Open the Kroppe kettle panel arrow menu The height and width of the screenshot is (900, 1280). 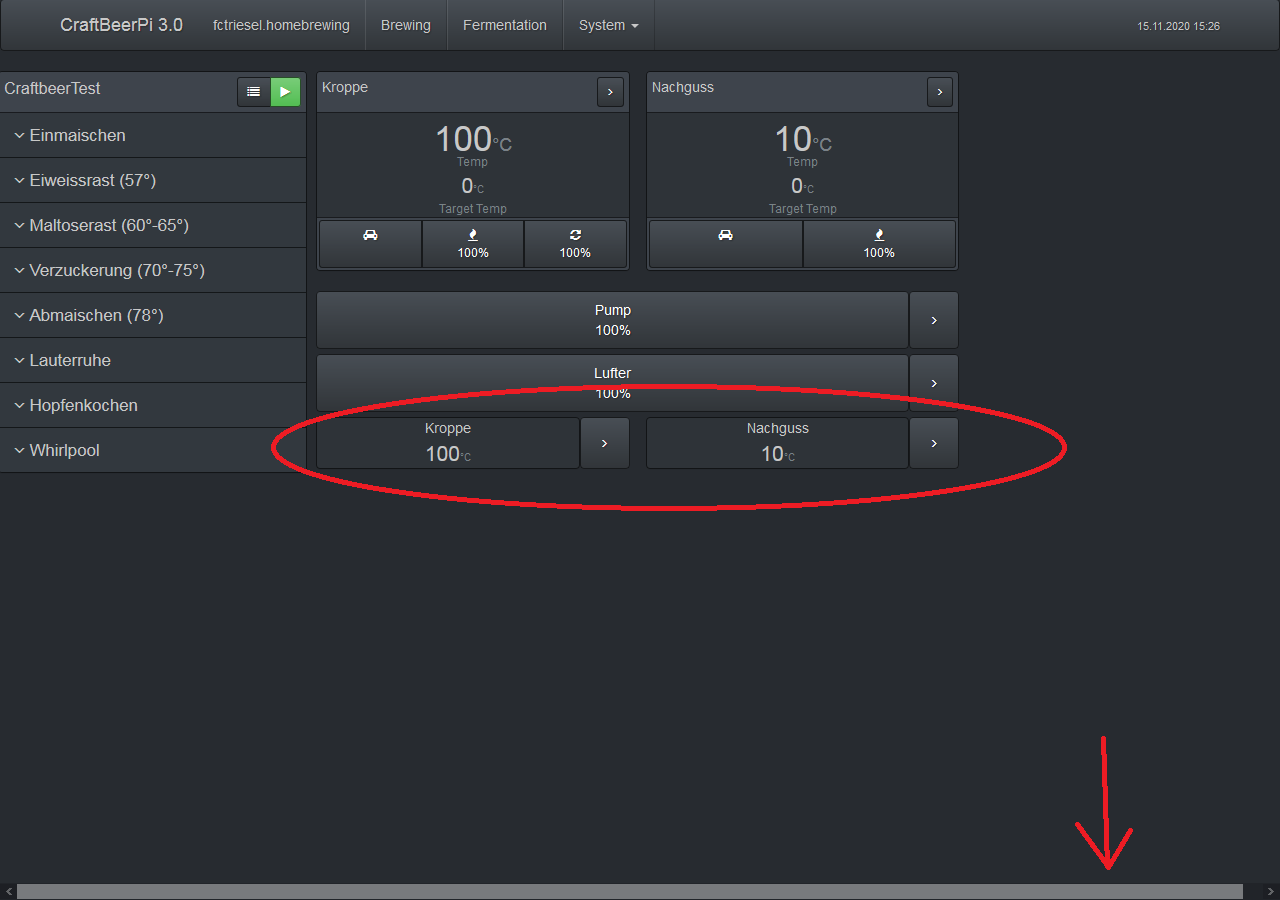pos(610,92)
